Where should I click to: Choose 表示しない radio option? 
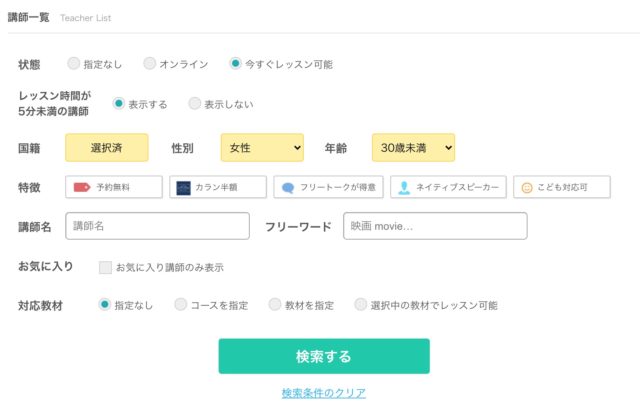pos(194,104)
